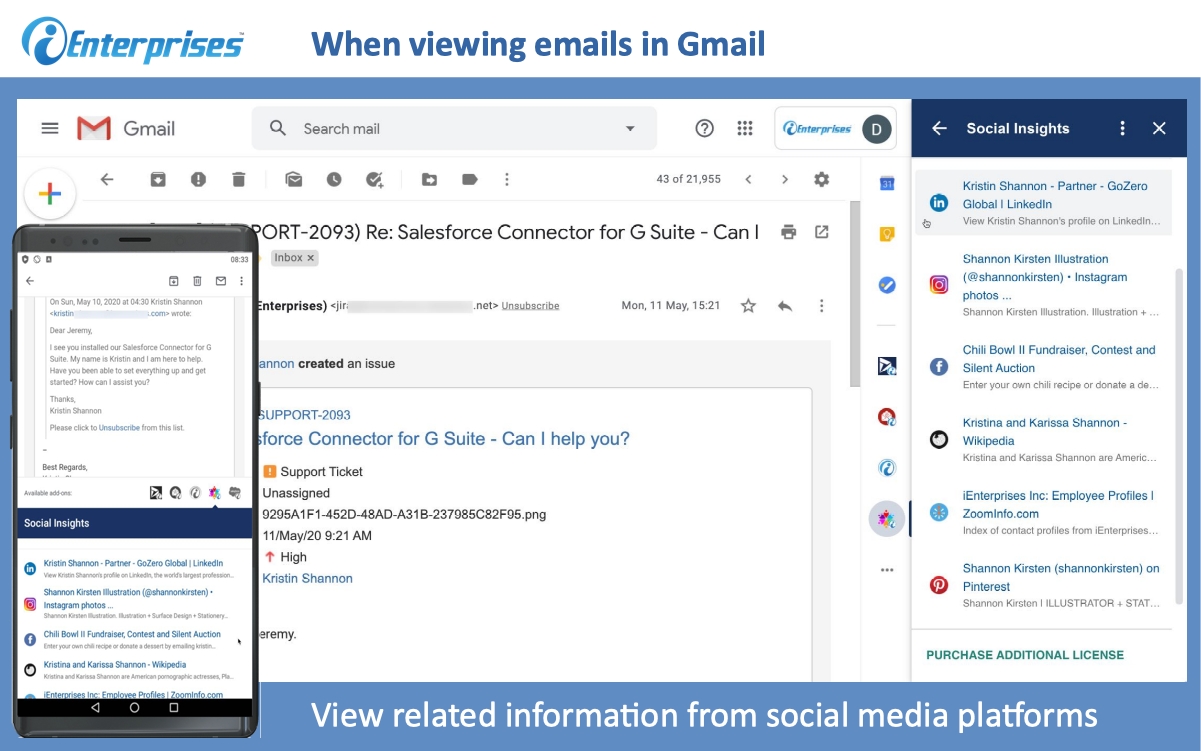Open Move to folder icon
Image resolution: width=1201 pixels, height=751 pixels.
[x=429, y=179]
